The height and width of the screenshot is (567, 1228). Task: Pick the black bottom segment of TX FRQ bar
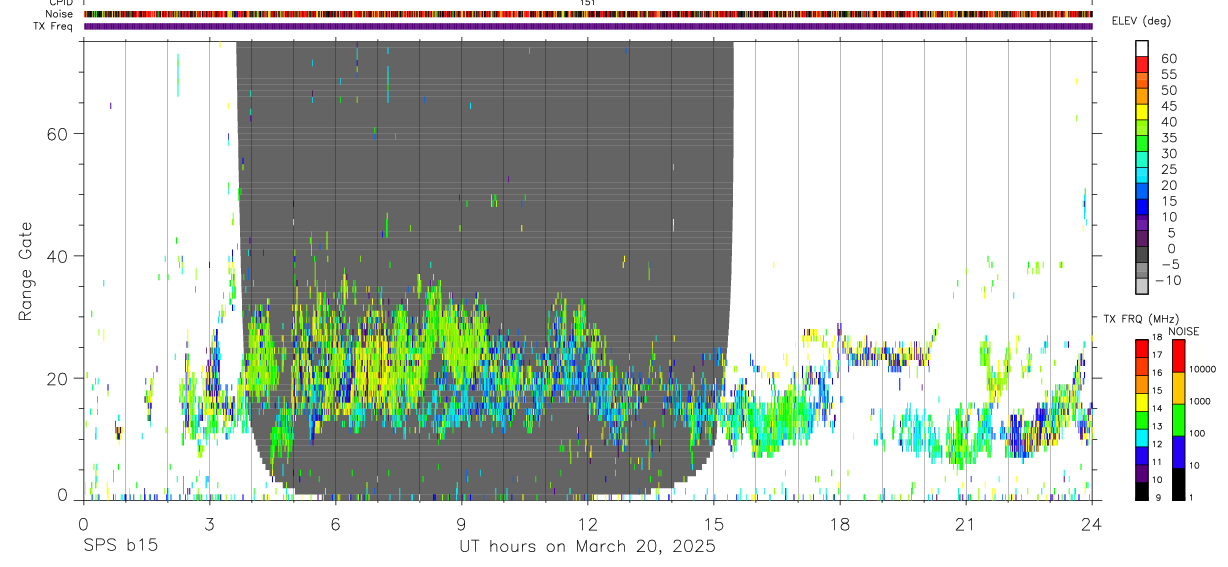click(1142, 490)
